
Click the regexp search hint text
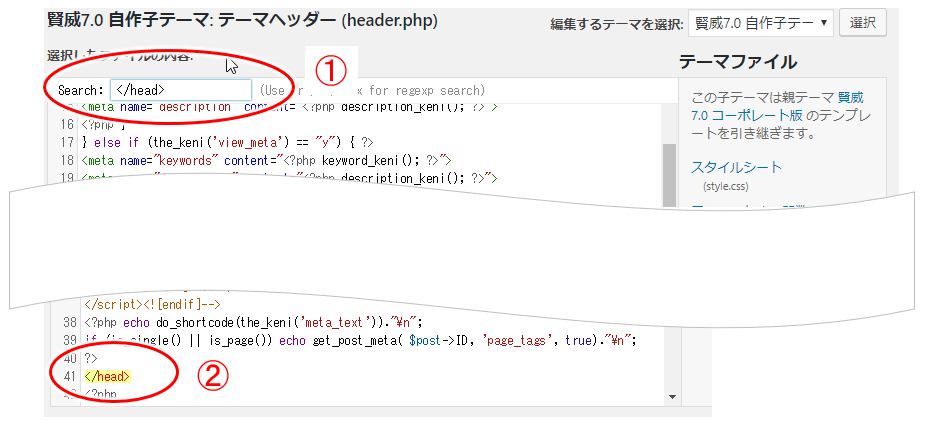[x=372, y=90]
